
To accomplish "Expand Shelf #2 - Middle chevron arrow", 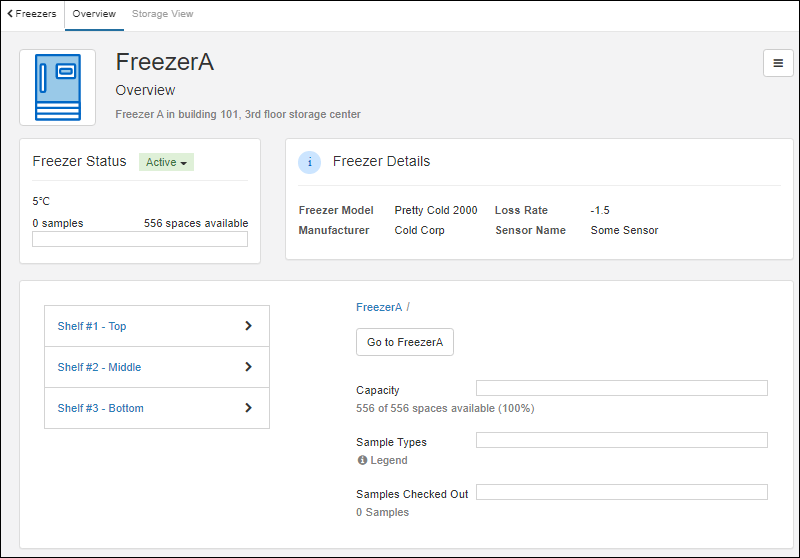I will pyautogui.click(x=248, y=367).
